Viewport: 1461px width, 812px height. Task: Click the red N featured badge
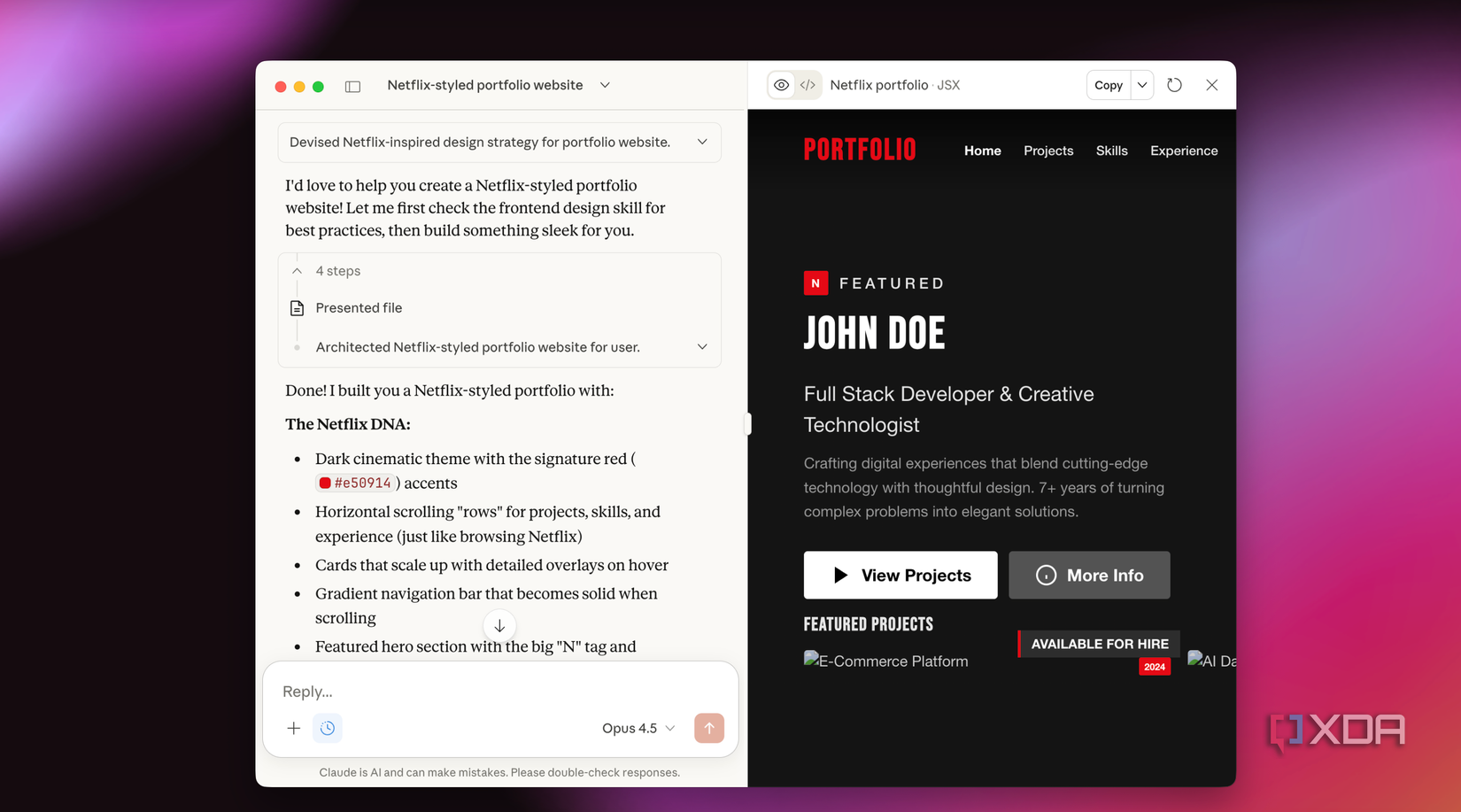(816, 283)
